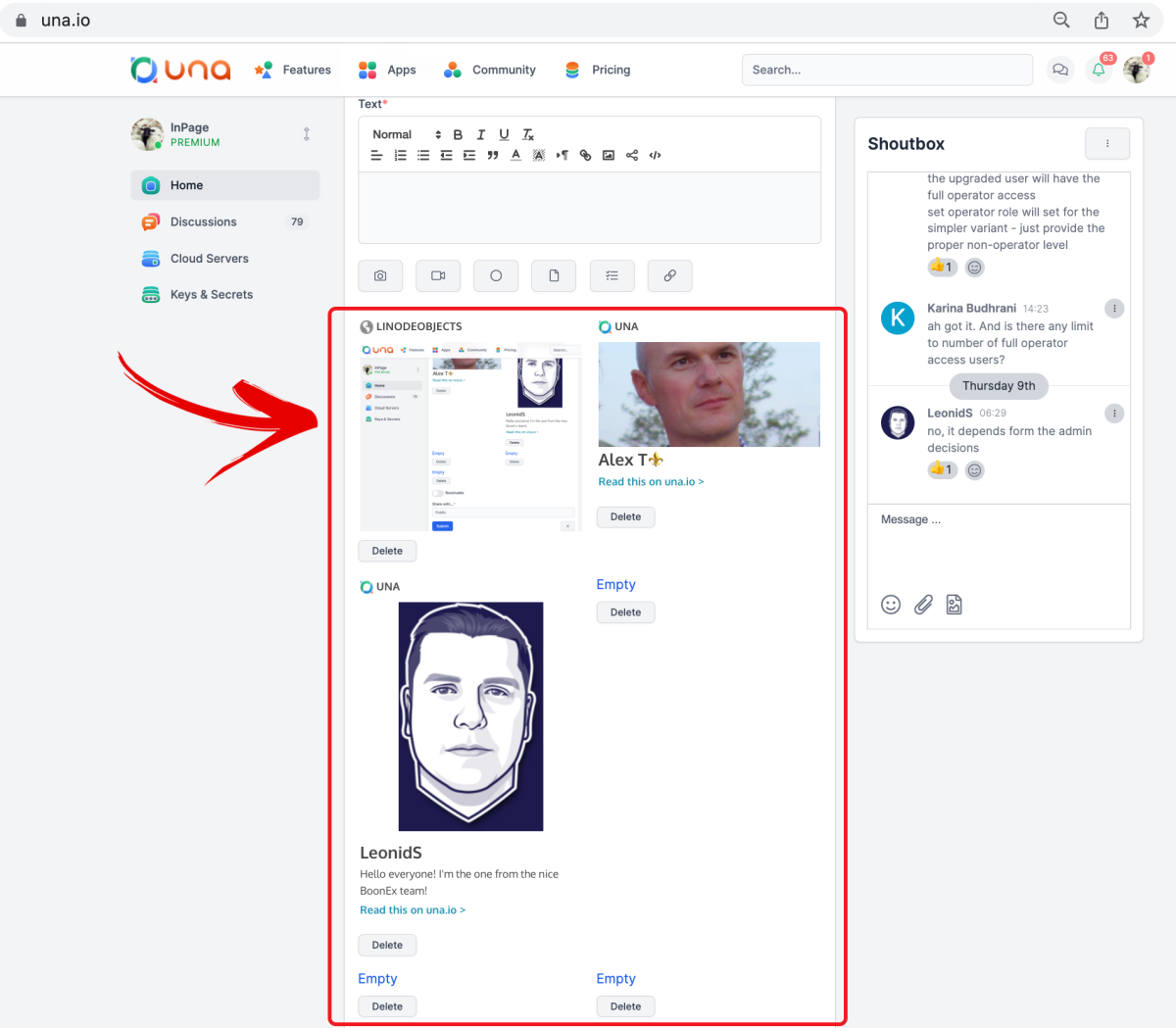Click the emoji smiley icon in Shoutbox
Viewport: 1176px width, 1028px height.
coord(891,605)
